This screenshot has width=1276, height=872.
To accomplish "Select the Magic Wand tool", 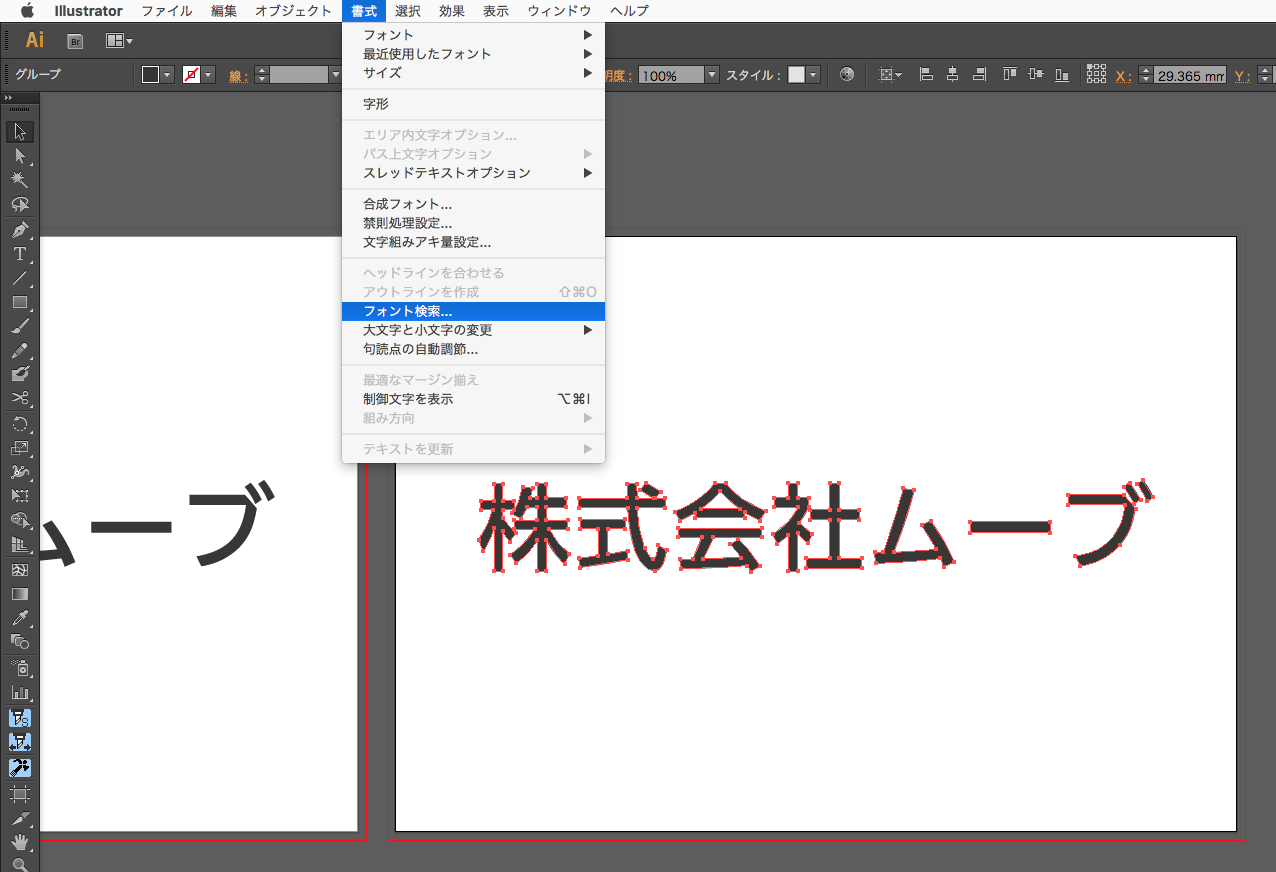I will [x=20, y=180].
